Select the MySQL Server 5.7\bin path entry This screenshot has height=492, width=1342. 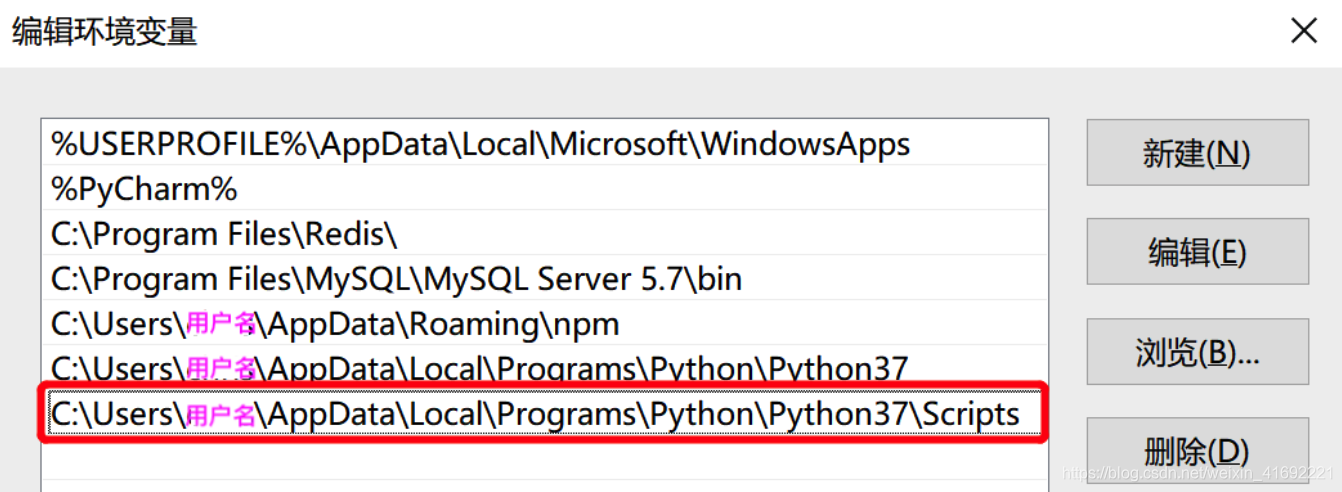pos(545,279)
